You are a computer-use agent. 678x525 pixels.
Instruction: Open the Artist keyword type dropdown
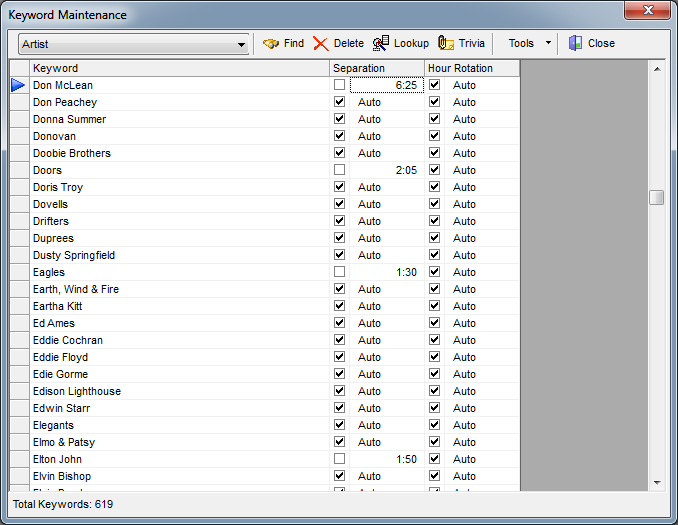coord(242,45)
